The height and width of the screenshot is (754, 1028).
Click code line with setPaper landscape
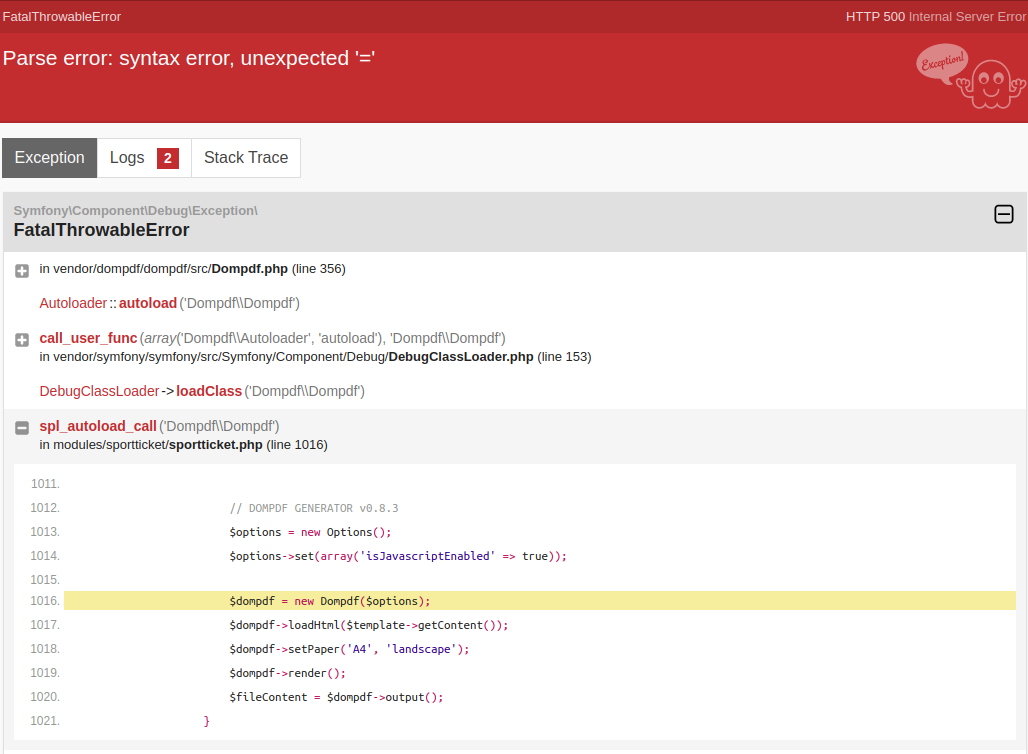(x=349, y=649)
